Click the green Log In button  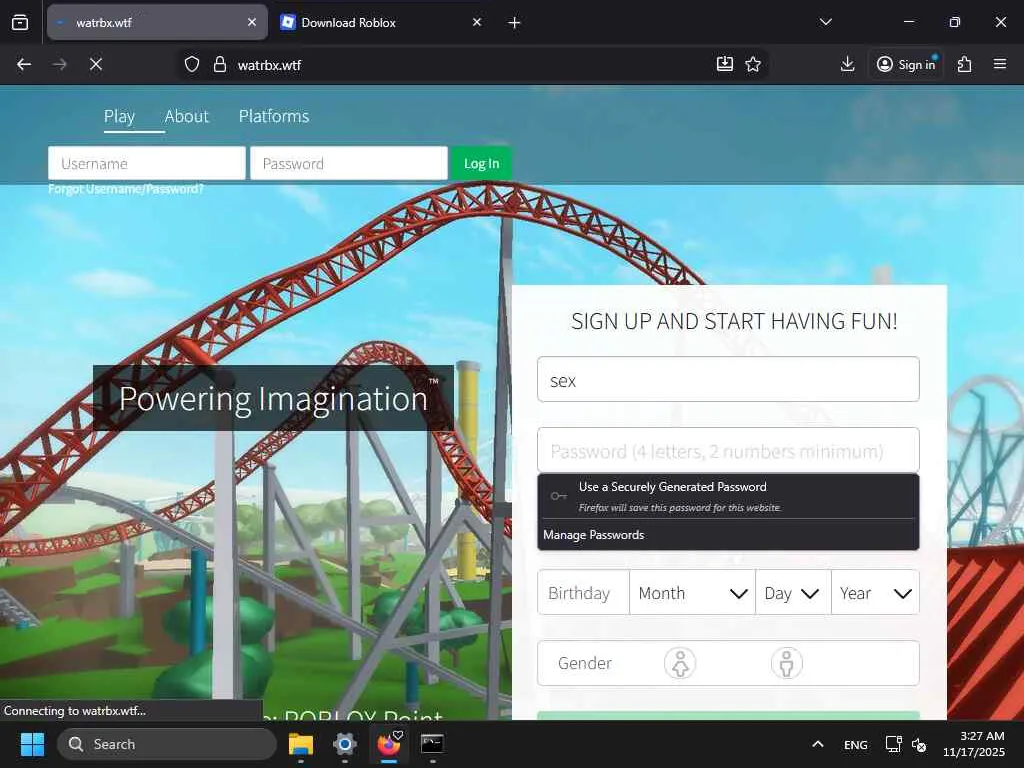click(x=481, y=163)
